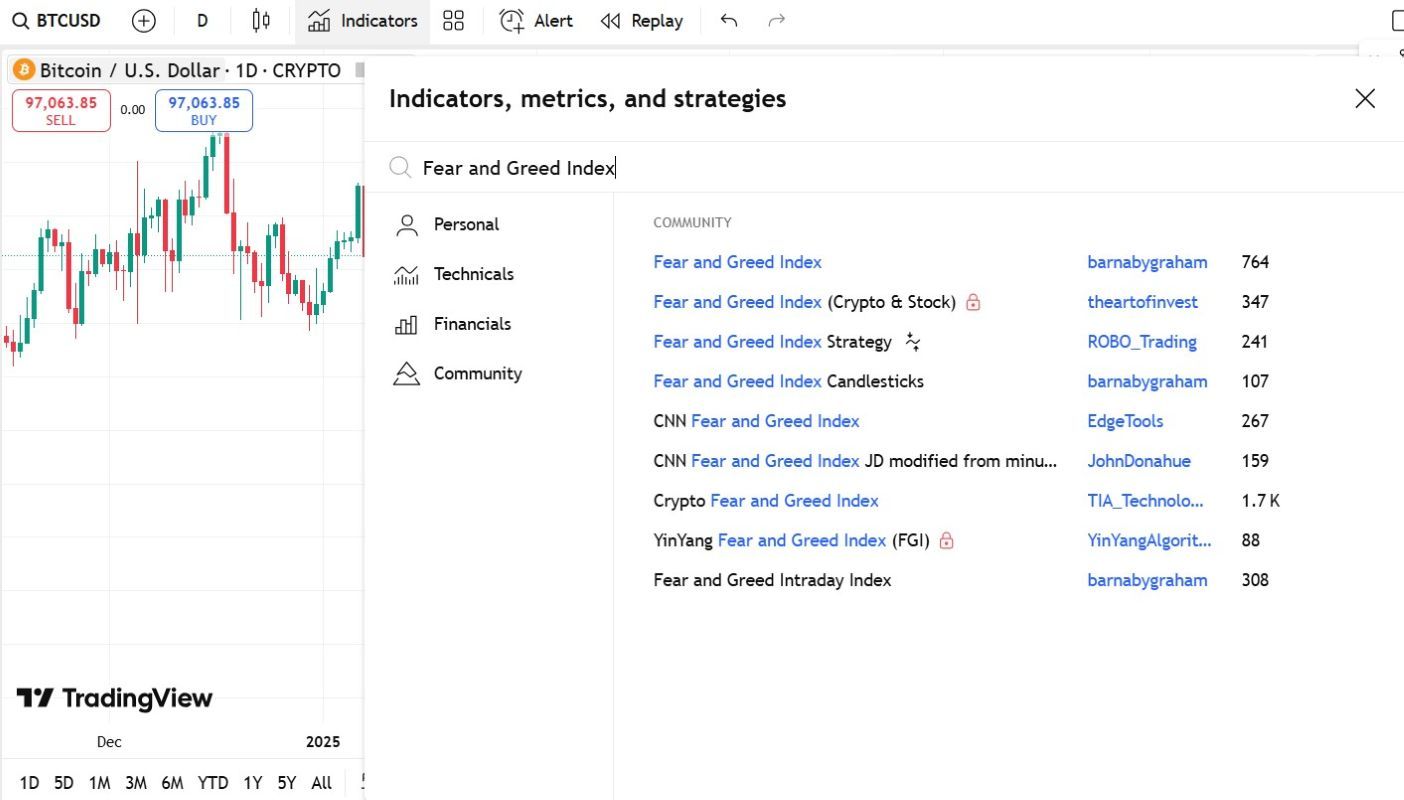Screen dimensions: 1404x800
Task: Set chart range to 6M
Action: pos(172,783)
